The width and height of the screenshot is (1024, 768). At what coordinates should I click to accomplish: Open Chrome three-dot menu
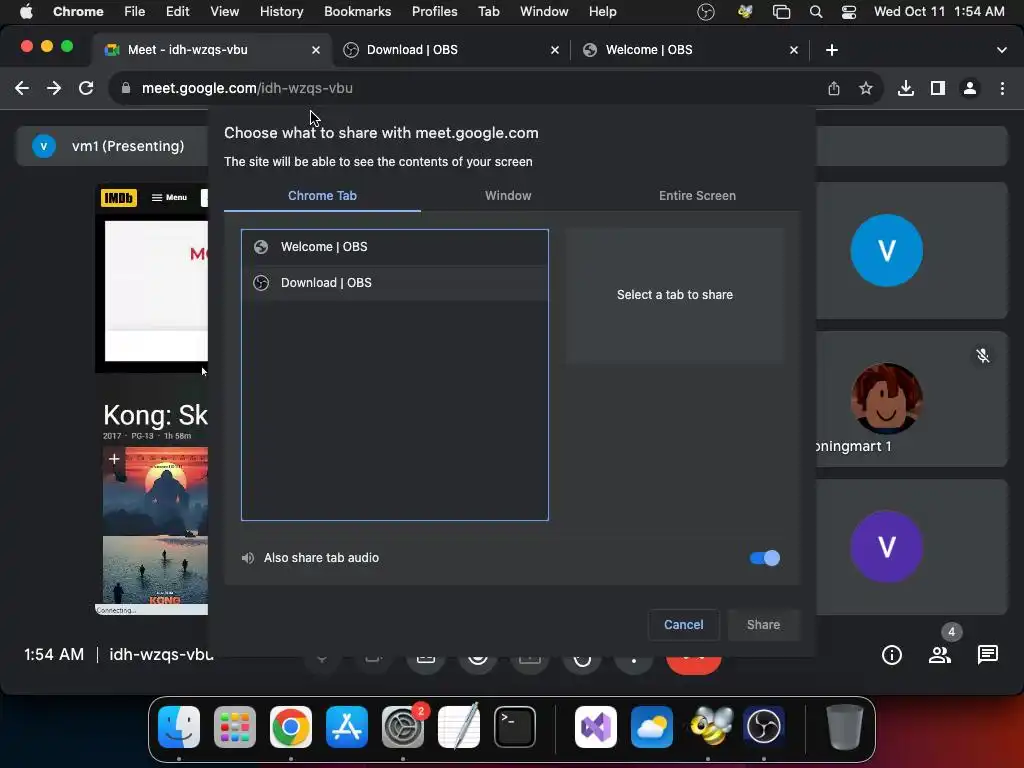pyautogui.click(x=1002, y=88)
